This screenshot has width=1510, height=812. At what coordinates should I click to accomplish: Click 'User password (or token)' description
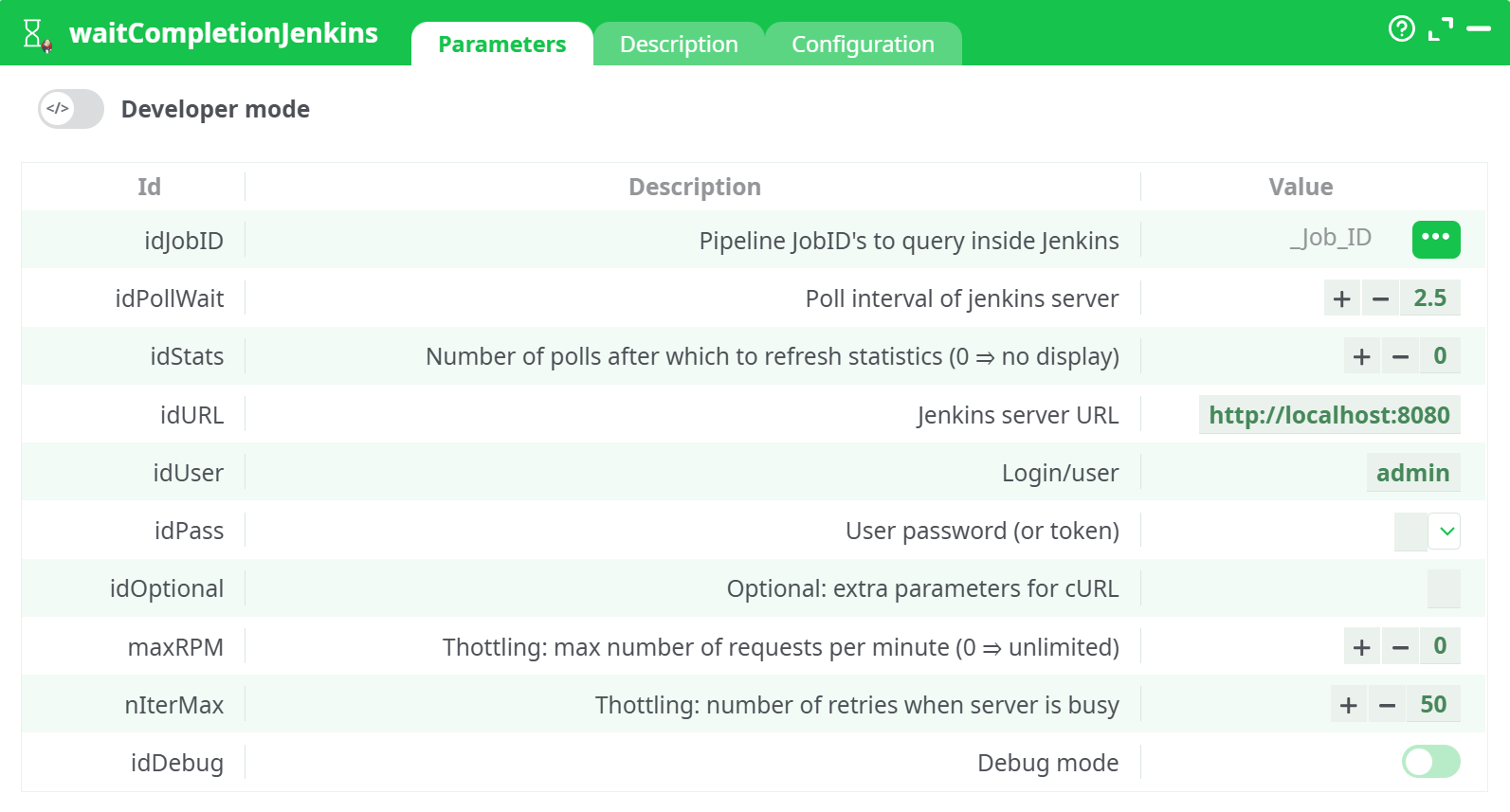point(982,531)
